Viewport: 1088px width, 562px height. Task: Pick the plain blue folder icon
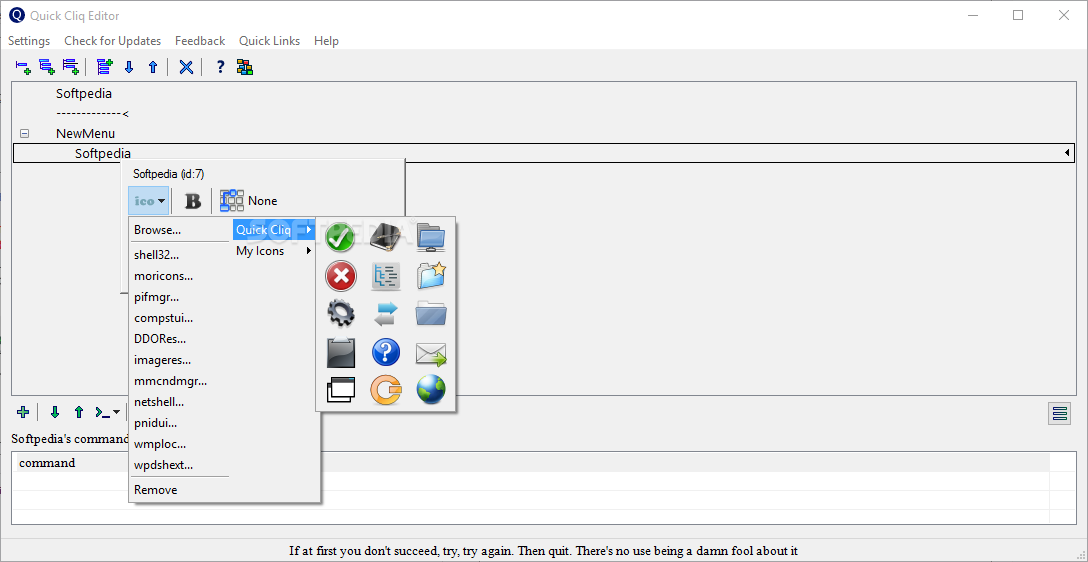coord(431,314)
